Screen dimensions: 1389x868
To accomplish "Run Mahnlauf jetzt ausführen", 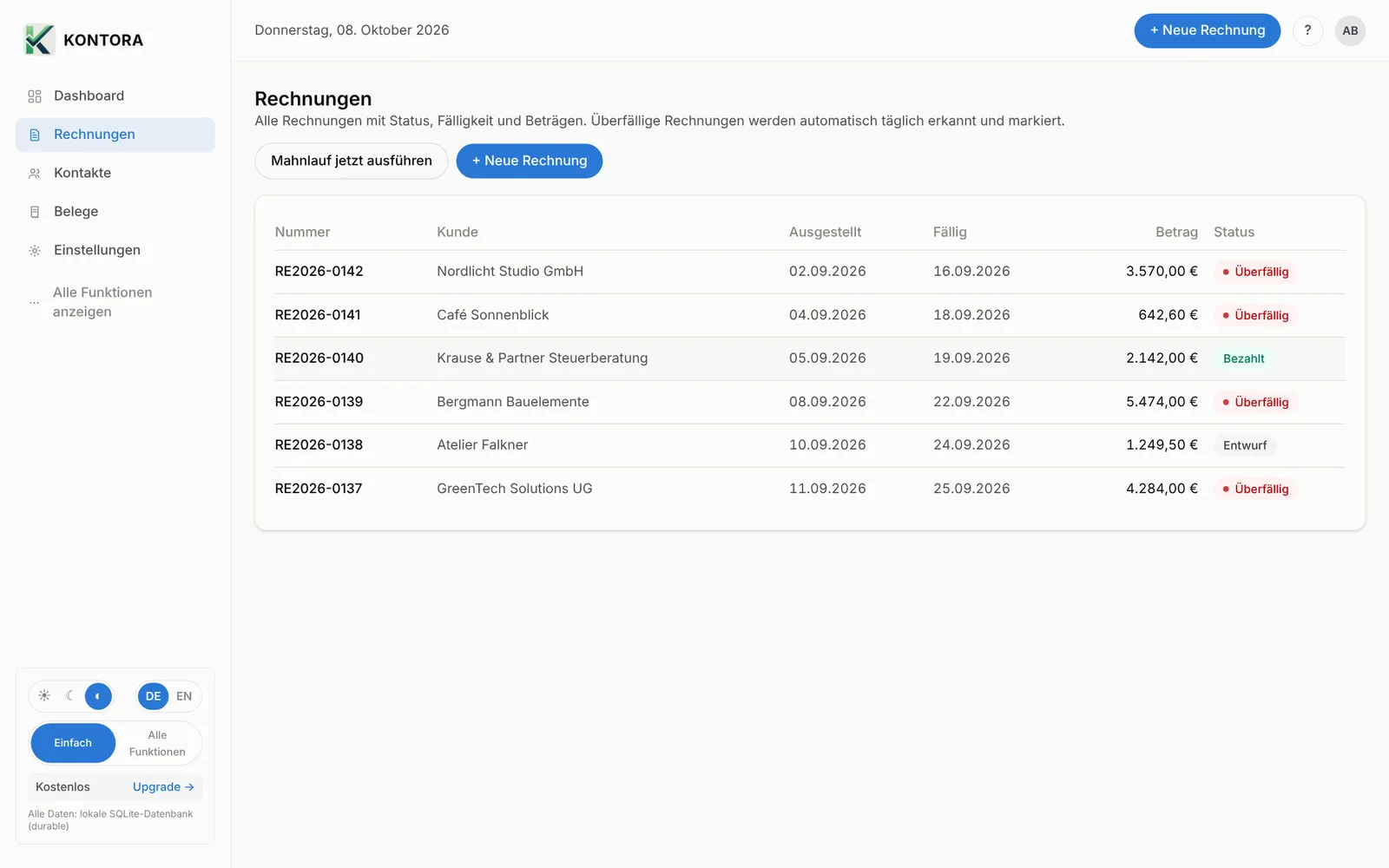I will click(x=352, y=161).
